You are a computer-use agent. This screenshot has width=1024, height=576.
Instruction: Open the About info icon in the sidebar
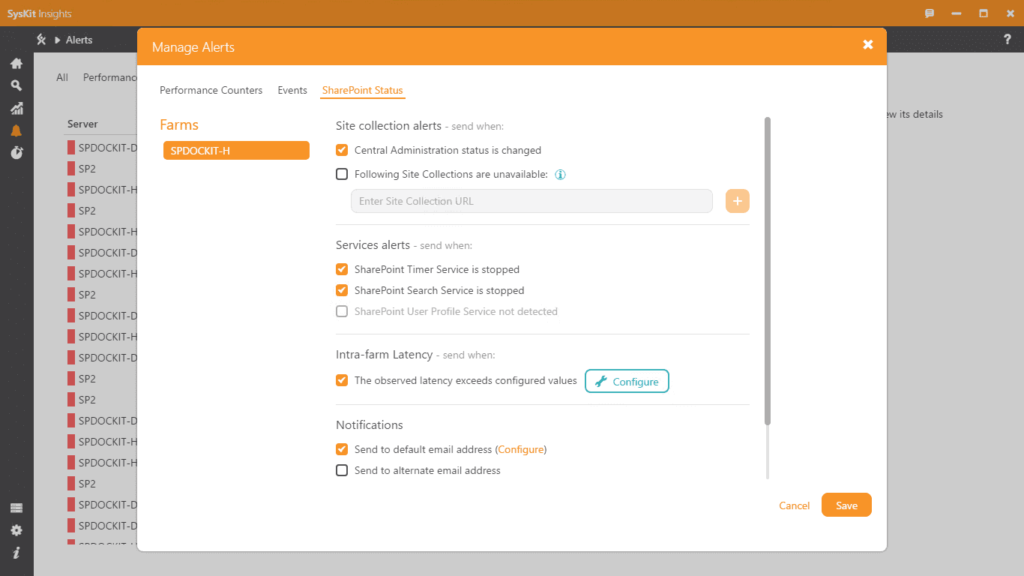(16, 553)
